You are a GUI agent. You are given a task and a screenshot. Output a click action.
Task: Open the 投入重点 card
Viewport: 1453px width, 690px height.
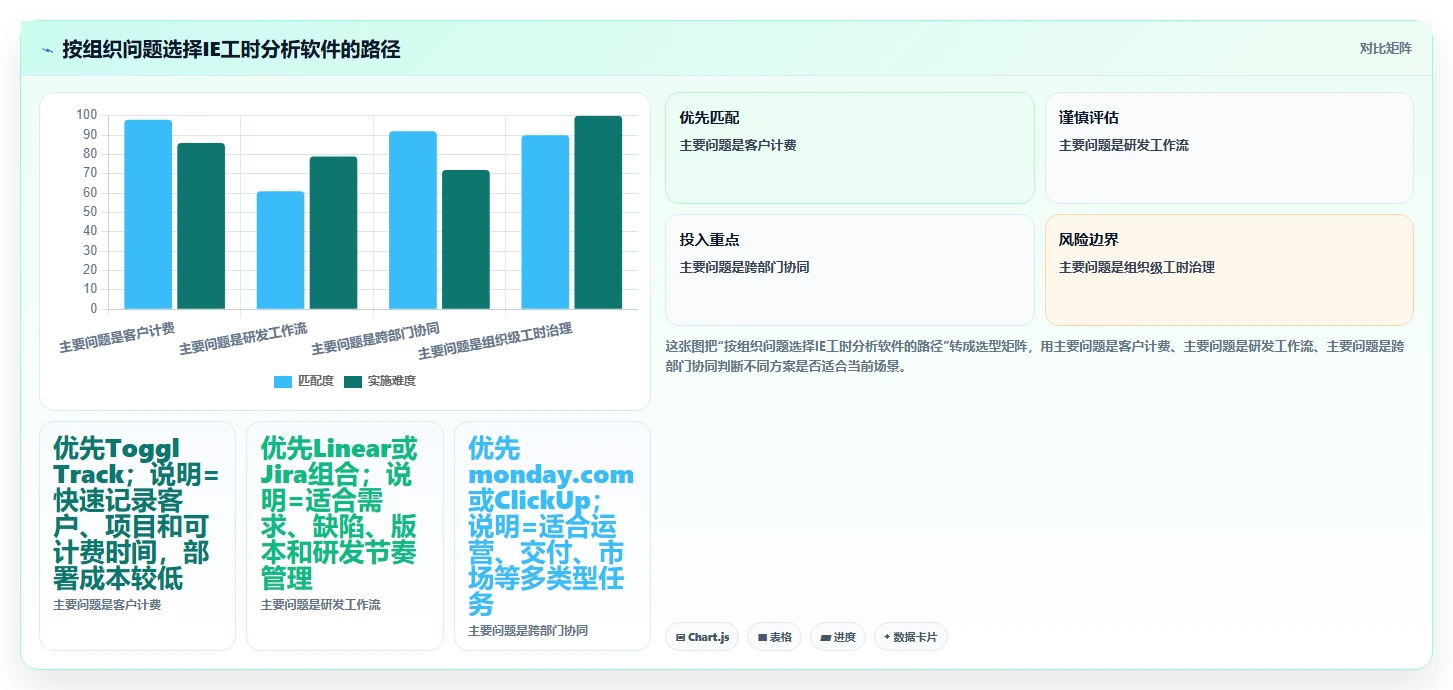[x=849, y=270]
